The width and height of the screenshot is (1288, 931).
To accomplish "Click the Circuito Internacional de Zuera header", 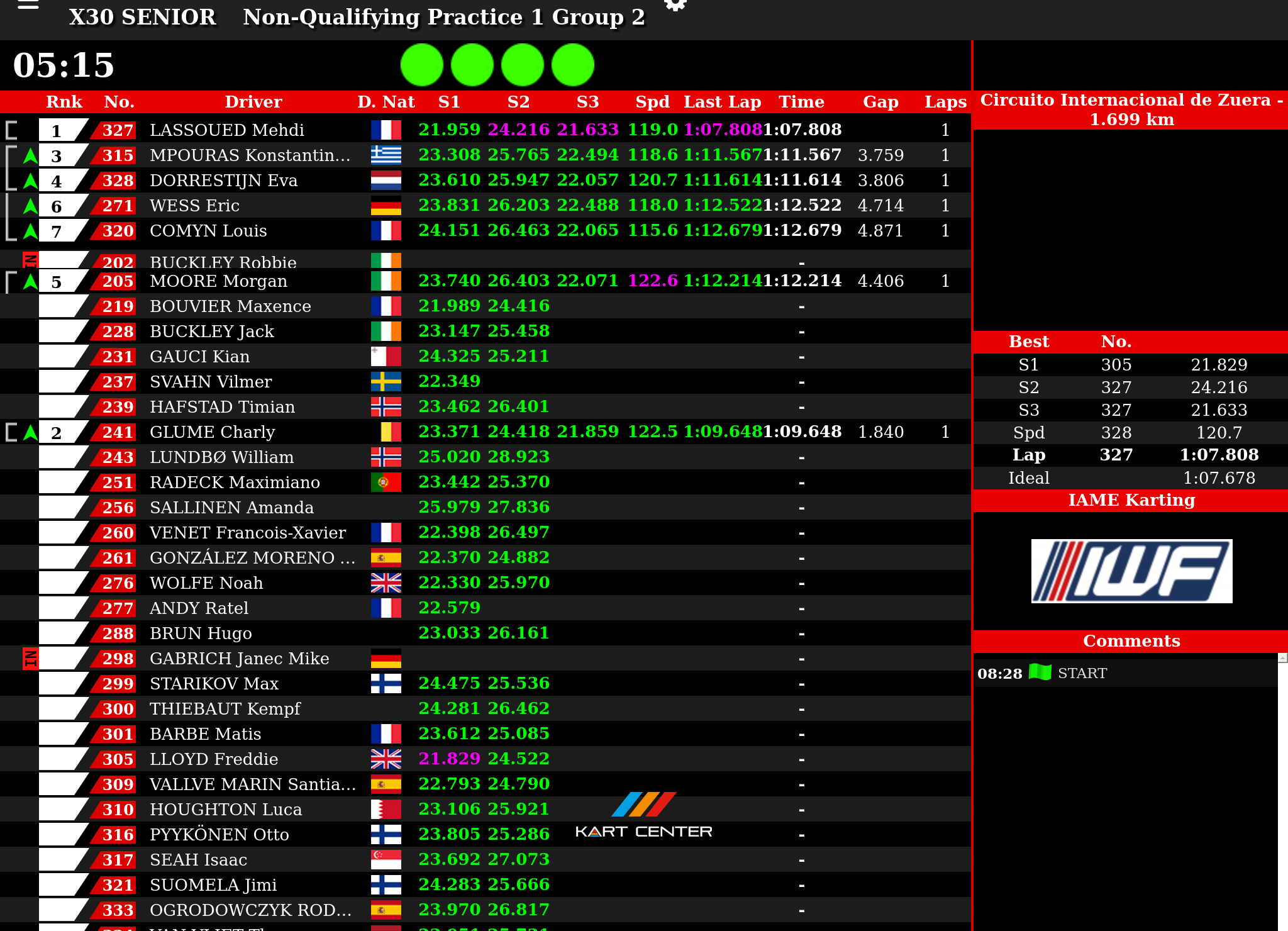I will tap(1131, 109).
